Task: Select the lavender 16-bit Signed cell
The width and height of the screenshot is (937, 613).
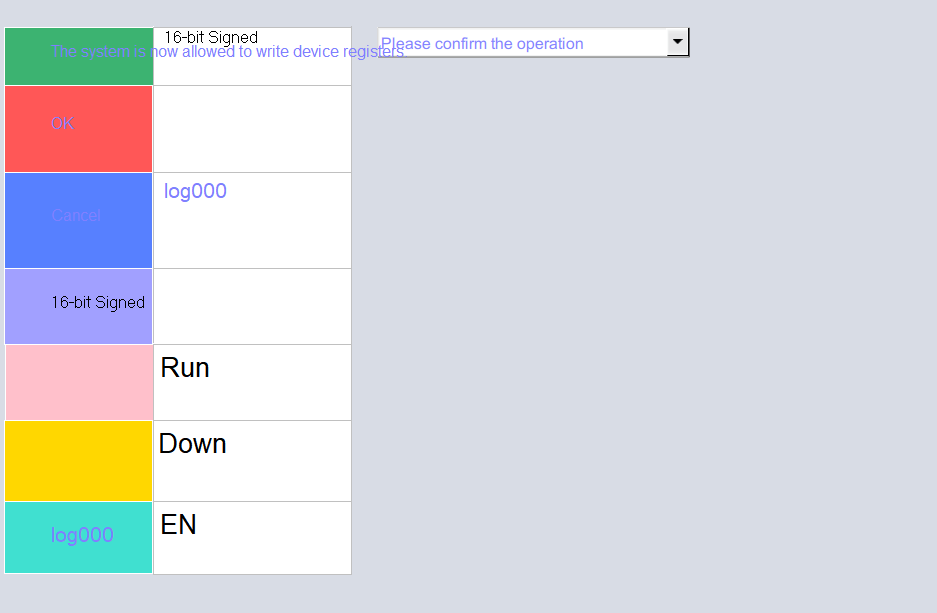Action: coord(79,306)
